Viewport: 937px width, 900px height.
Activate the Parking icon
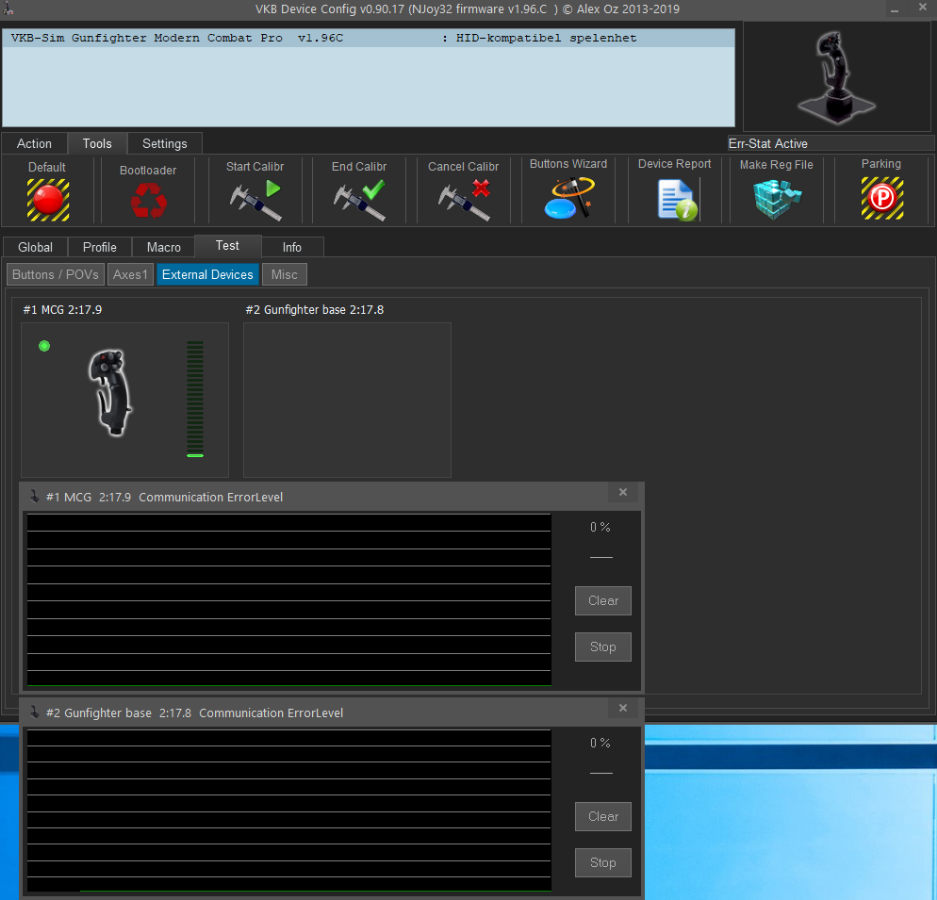[x=882, y=198]
